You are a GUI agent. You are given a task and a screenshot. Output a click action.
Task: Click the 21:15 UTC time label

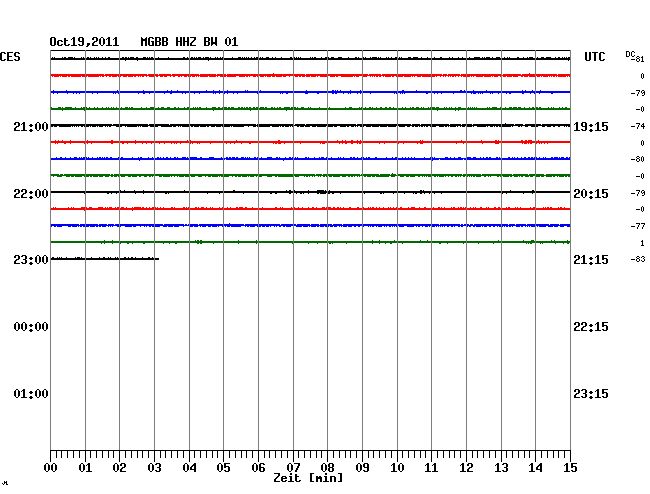(591, 260)
